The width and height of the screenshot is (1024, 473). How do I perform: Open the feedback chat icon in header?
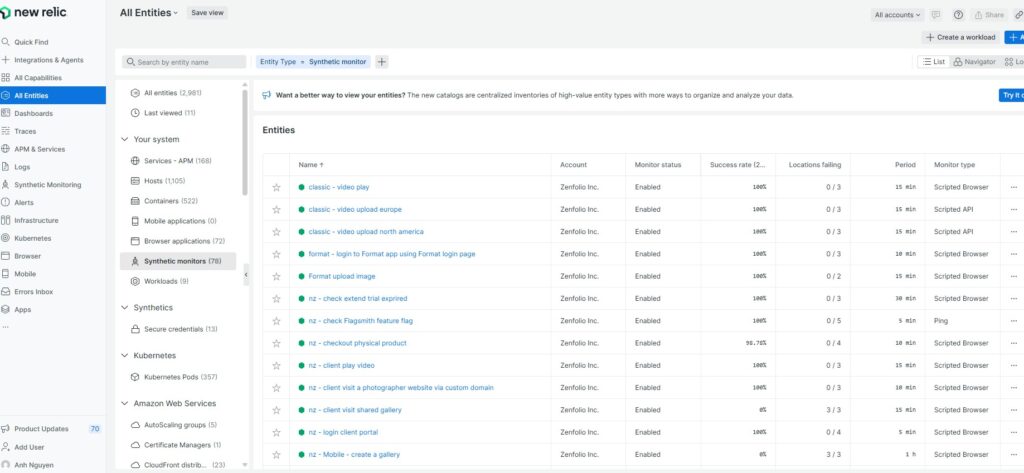(x=936, y=15)
